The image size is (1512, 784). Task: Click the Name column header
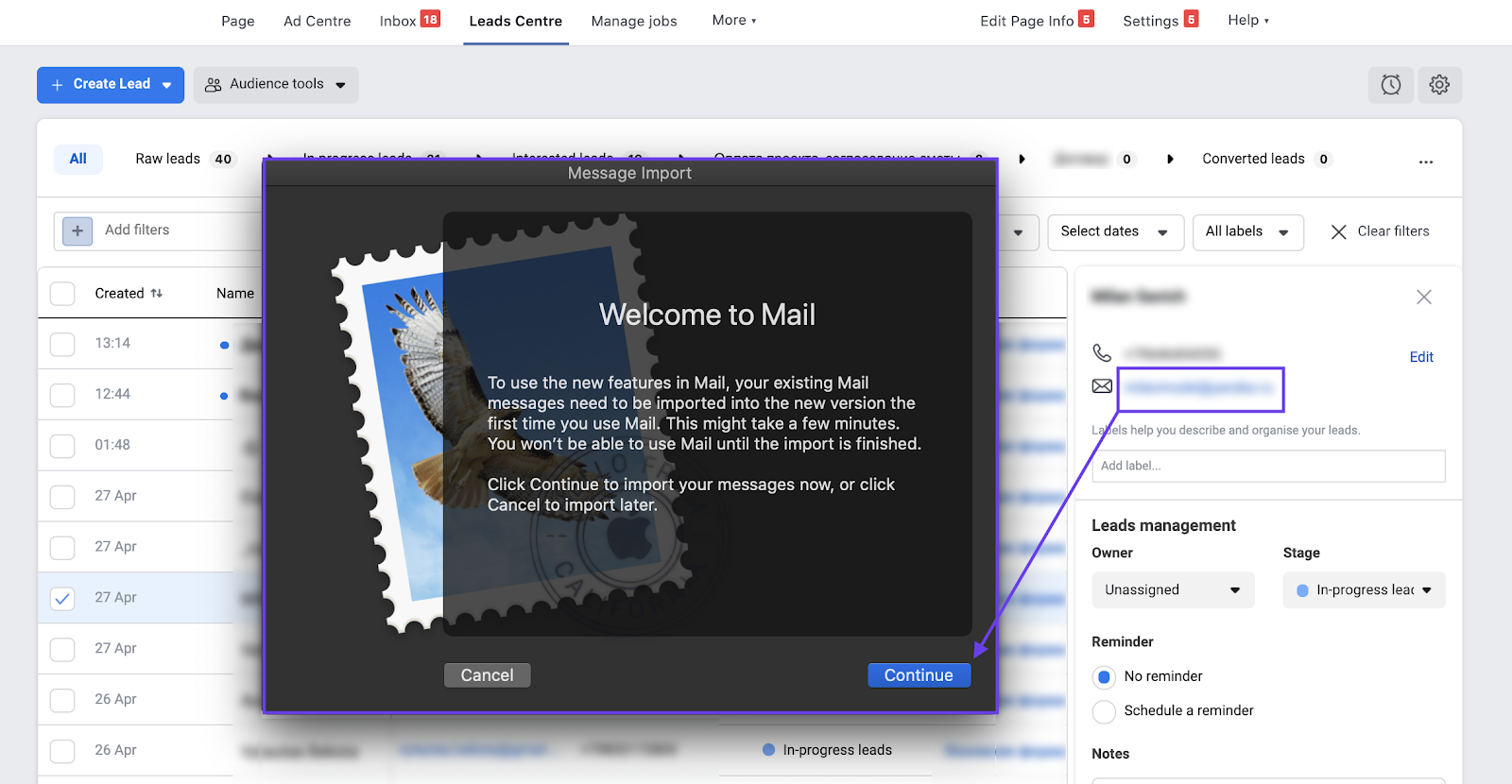[234, 293]
